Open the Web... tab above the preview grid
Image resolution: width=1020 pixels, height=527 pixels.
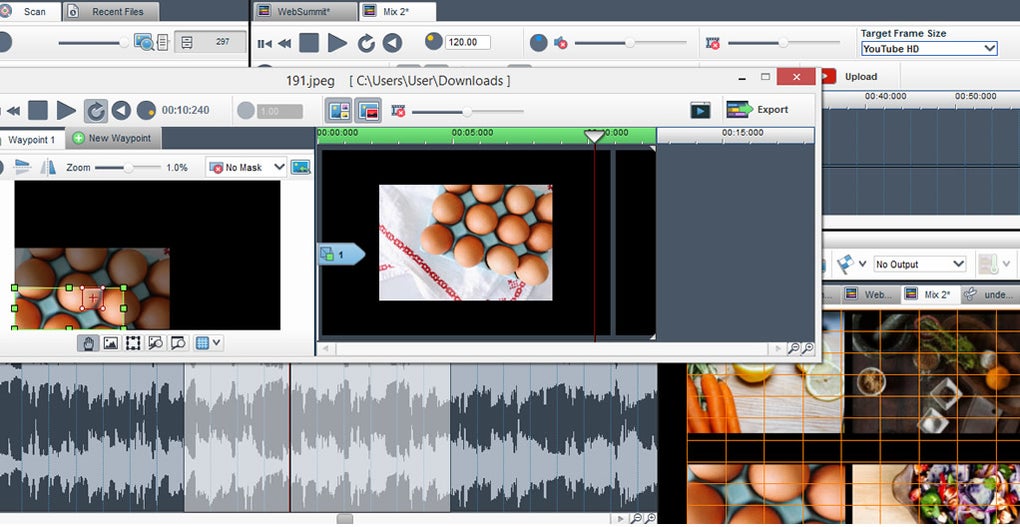point(870,295)
